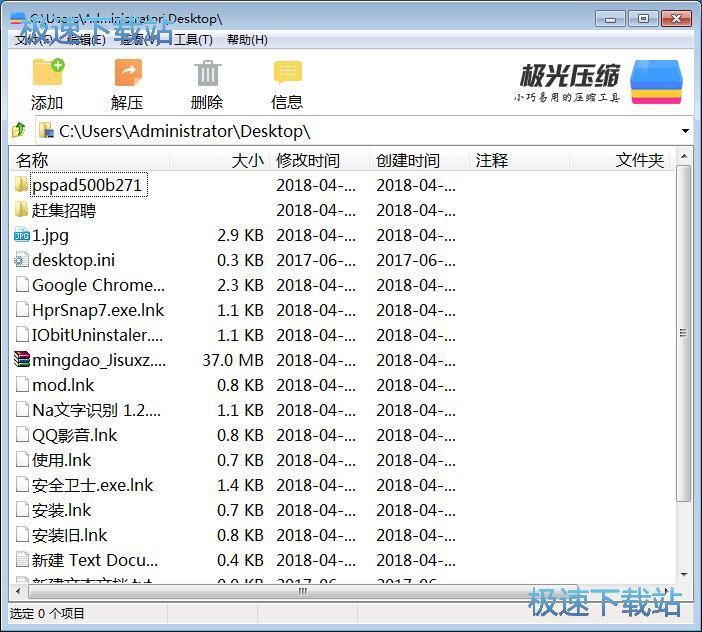
Task: Click the QQ影音.lnk file icon
Action: [22, 435]
